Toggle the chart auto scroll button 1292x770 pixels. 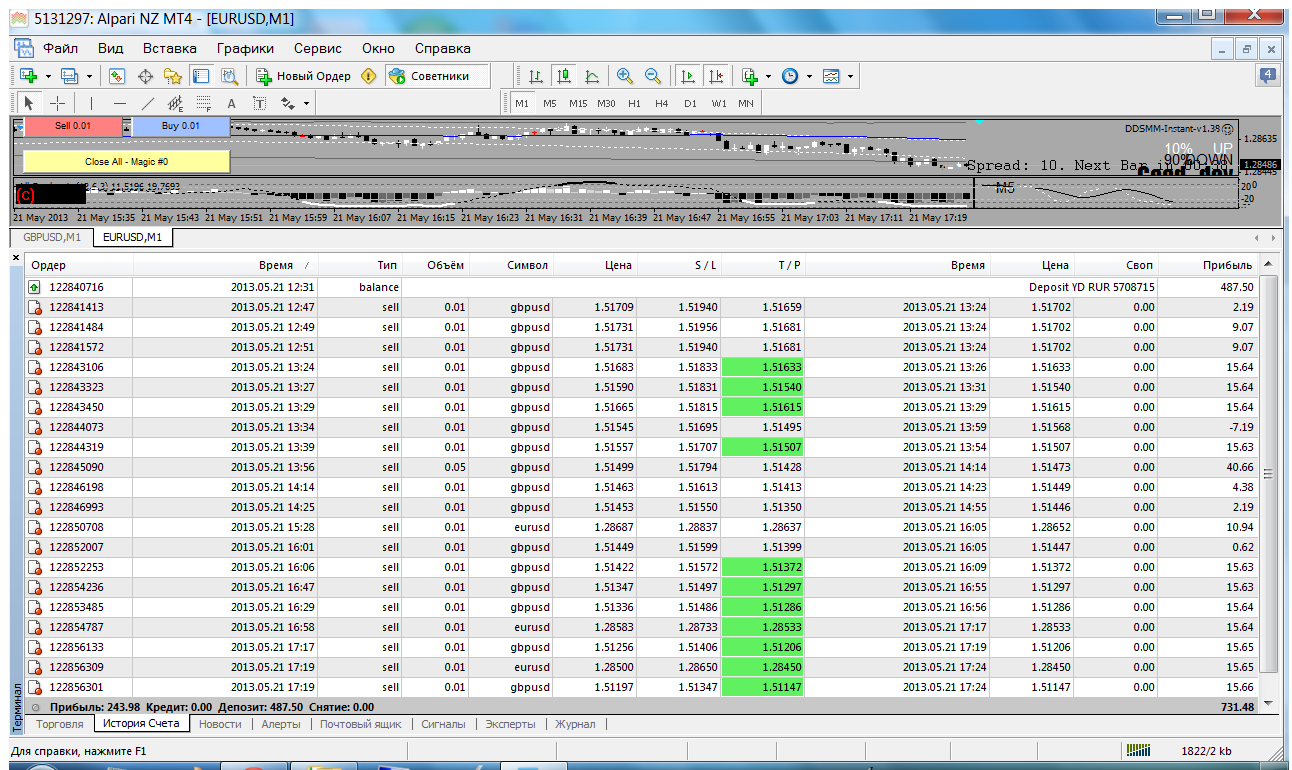coord(688,76)
